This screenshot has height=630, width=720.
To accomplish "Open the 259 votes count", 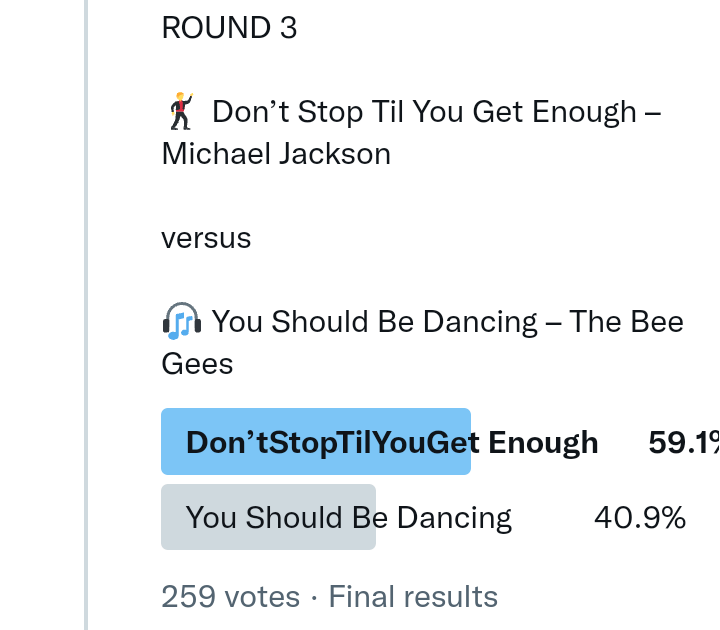I will click(230, 597).
